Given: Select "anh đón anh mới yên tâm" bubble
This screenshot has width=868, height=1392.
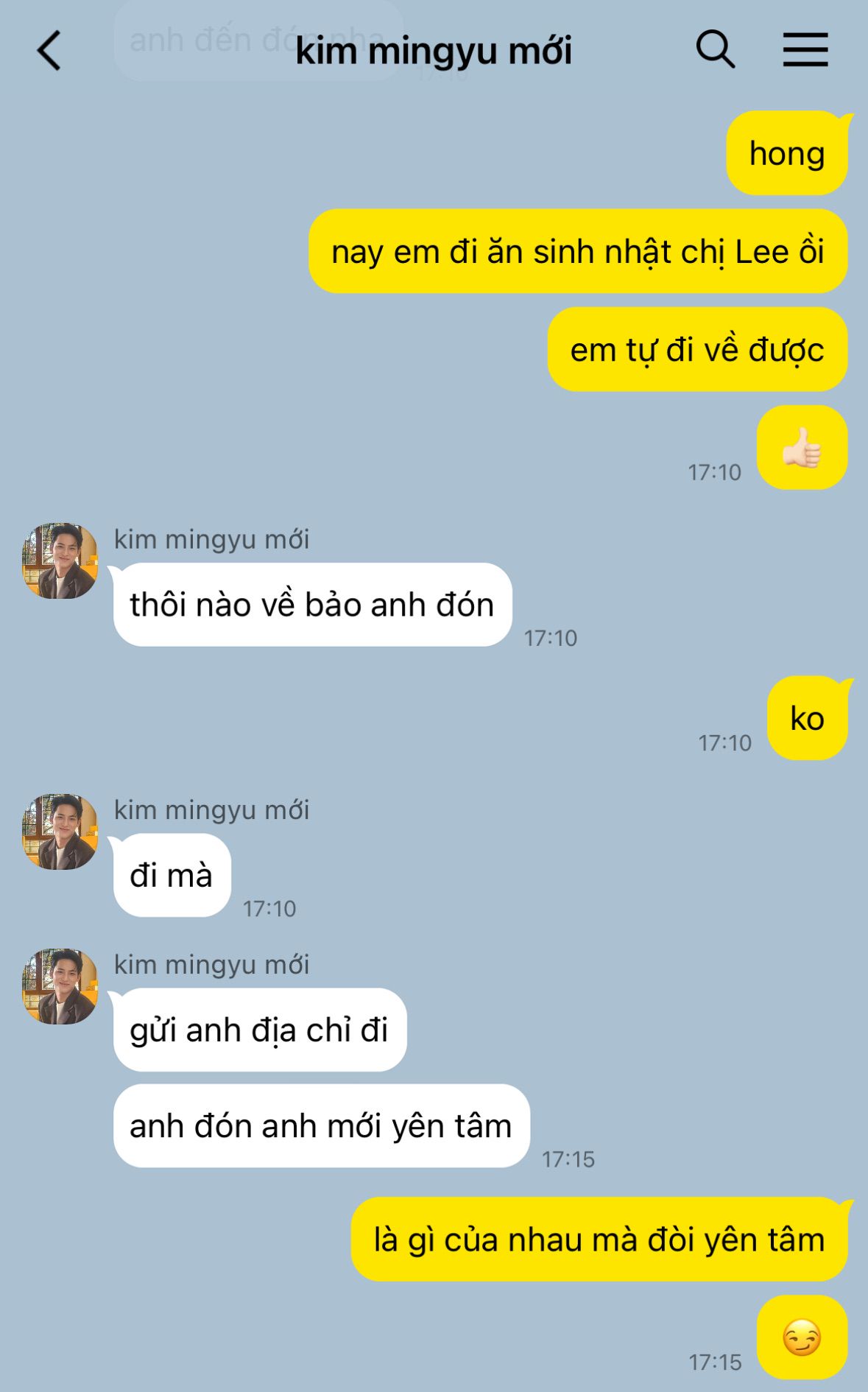Looking at the screenshot, I should point(321,1125).
